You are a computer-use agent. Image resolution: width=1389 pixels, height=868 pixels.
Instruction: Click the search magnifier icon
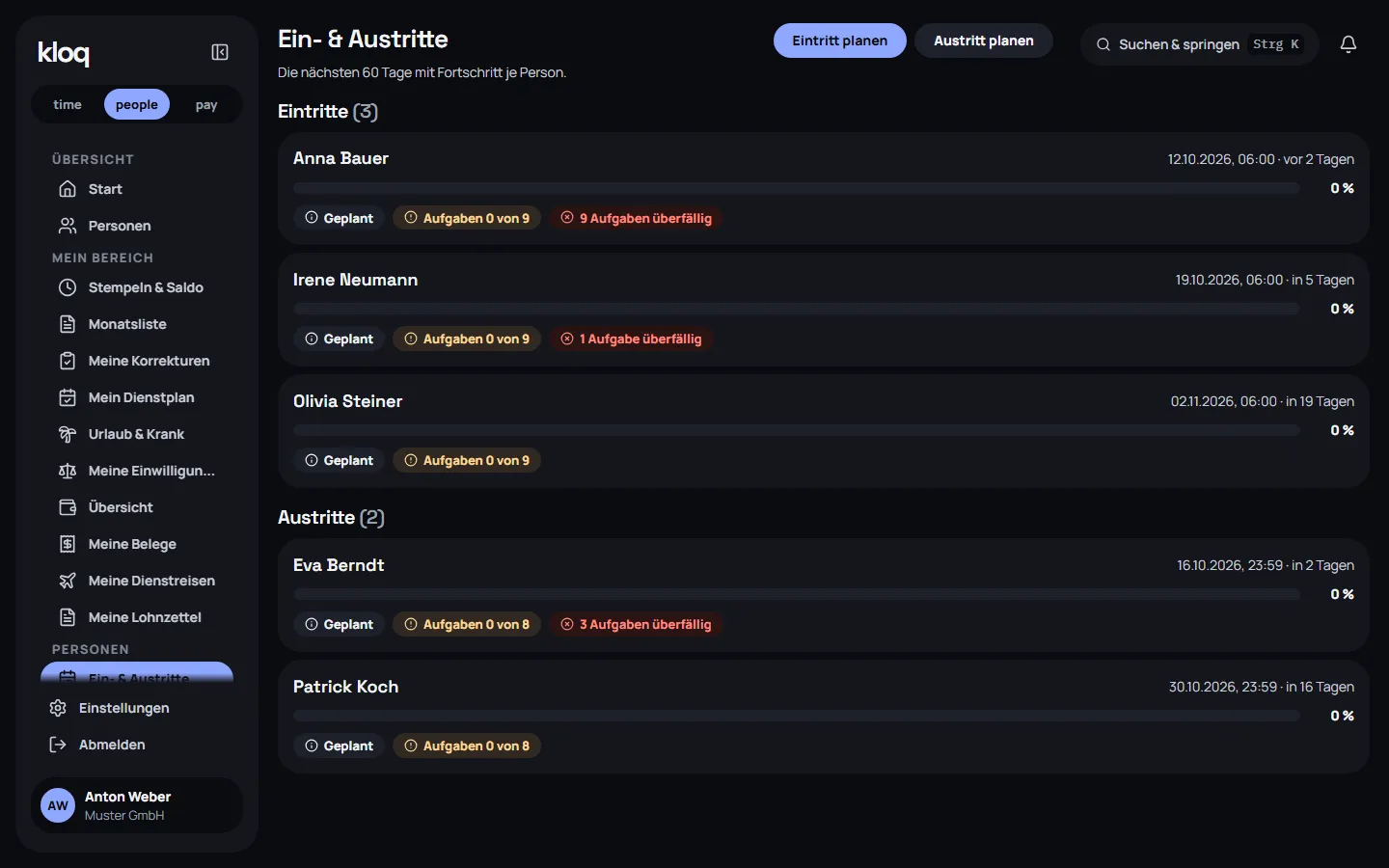(x=1103, y=44)
